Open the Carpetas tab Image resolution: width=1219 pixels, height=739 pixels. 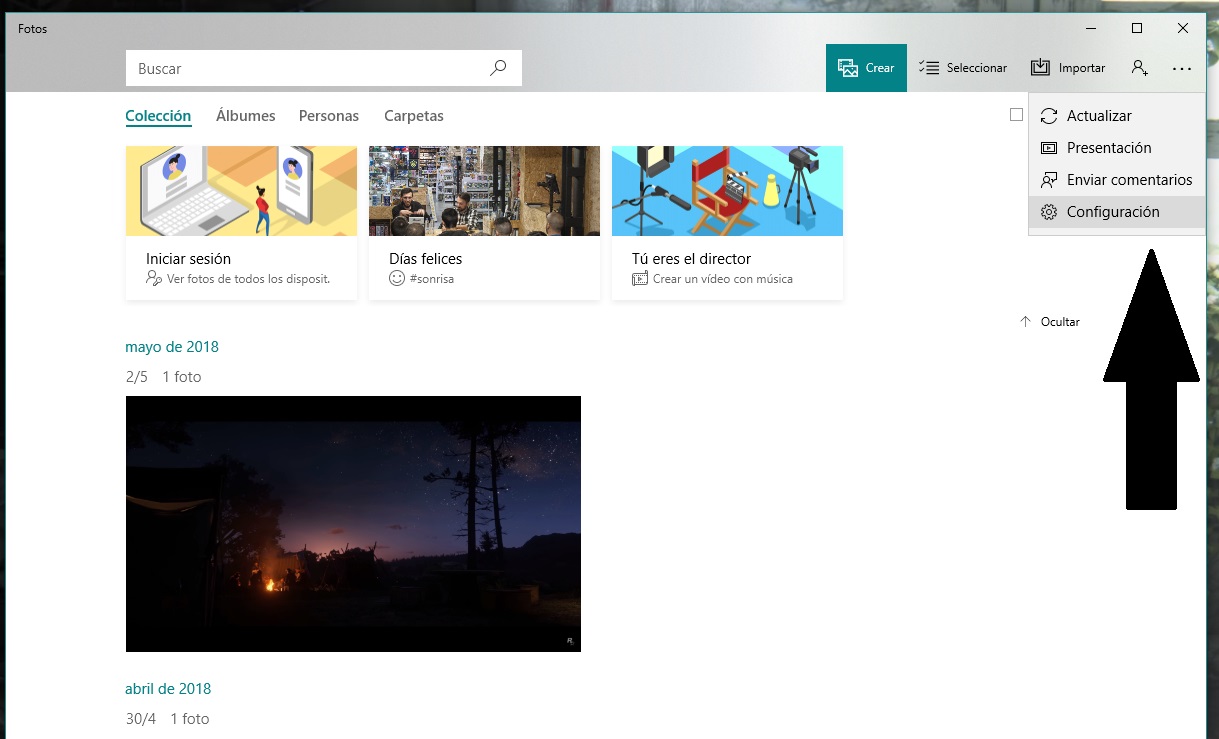[x=413, y=116]
